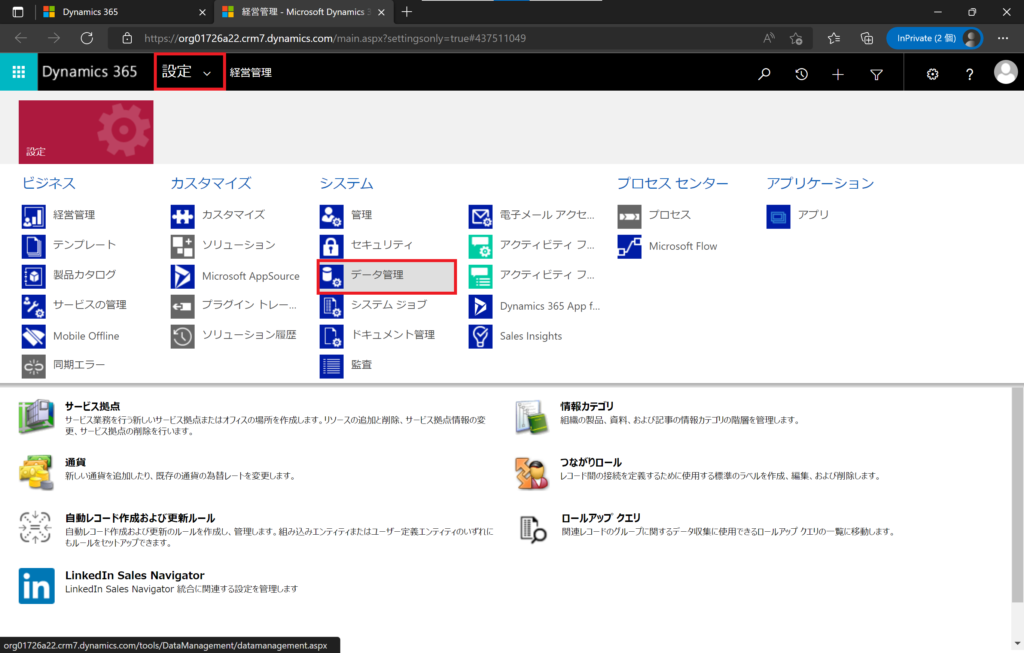Add page to favorites star icon
This screenshot has height=653, width=1024.
click(796, 39)
